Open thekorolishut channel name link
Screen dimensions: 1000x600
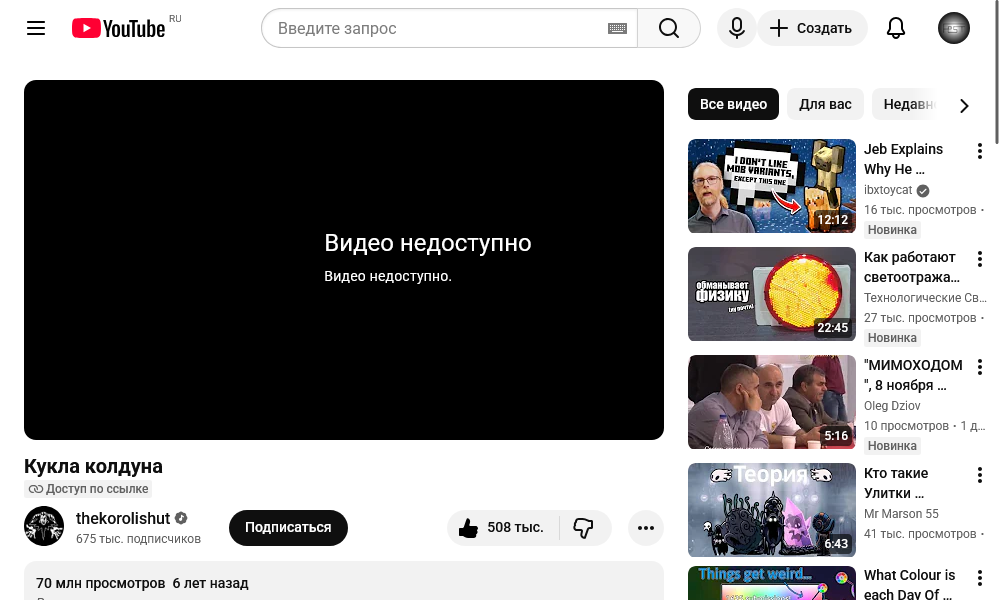coord(123,518)
